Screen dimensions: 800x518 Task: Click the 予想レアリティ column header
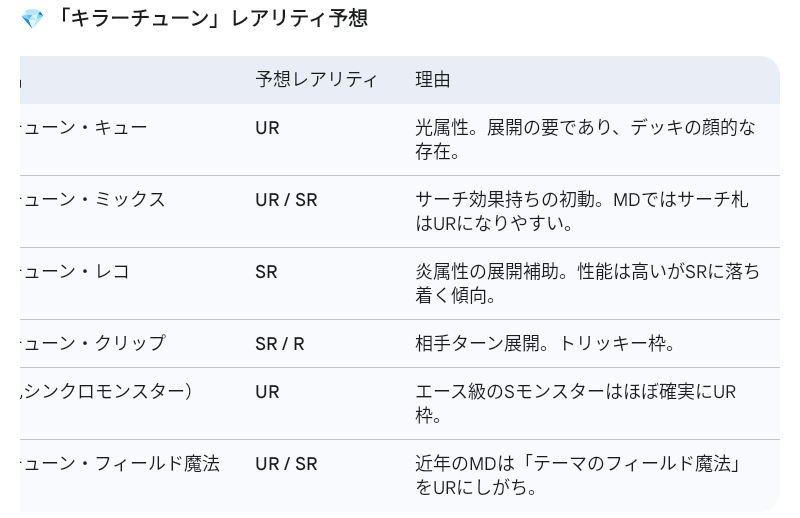pyautogui.click(x=316, y=80)
